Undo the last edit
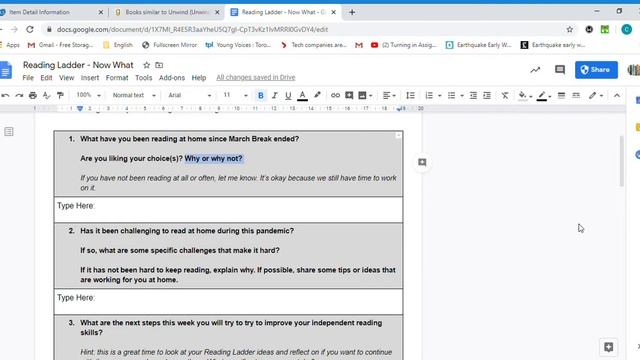The height and width of the screenshot is (360, 640). tap(5, 96)
